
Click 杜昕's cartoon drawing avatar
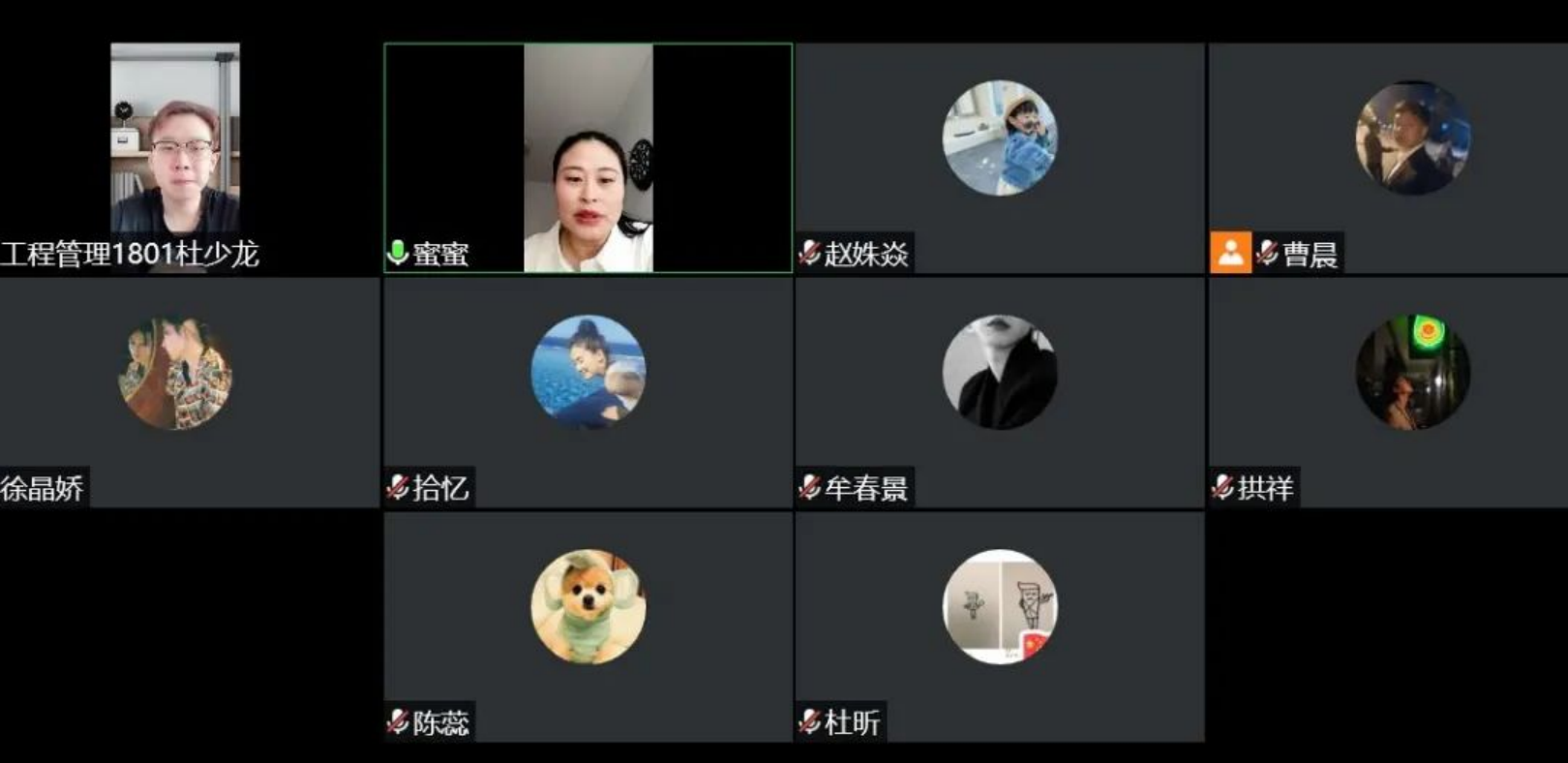[x=1000, y=607]
